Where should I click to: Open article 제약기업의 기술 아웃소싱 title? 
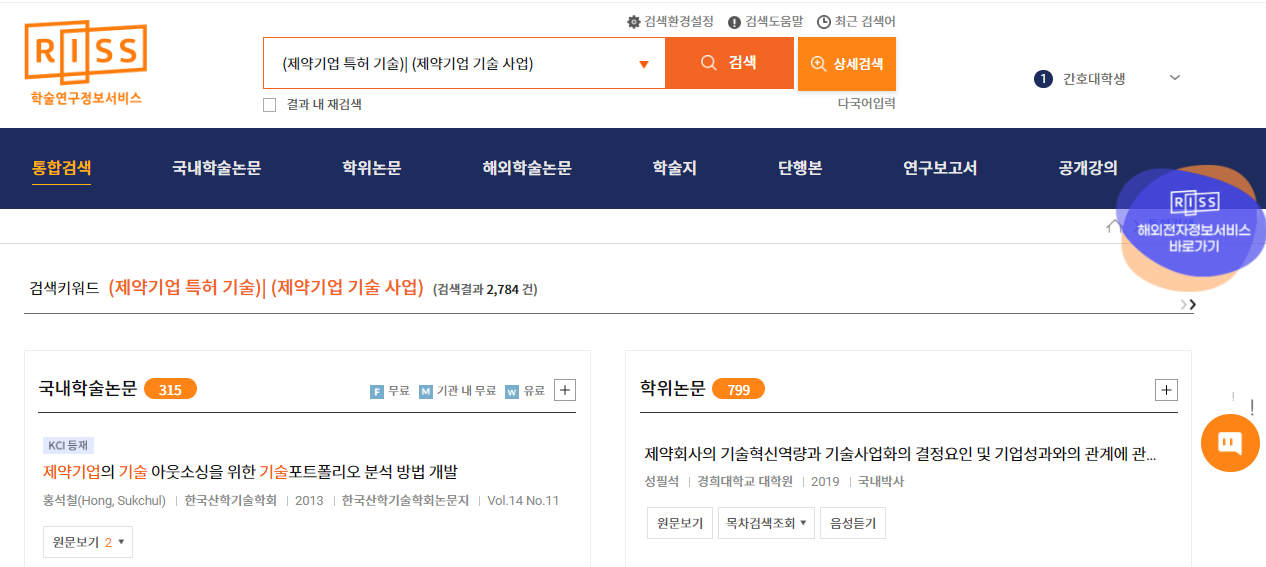click(250, 471)
